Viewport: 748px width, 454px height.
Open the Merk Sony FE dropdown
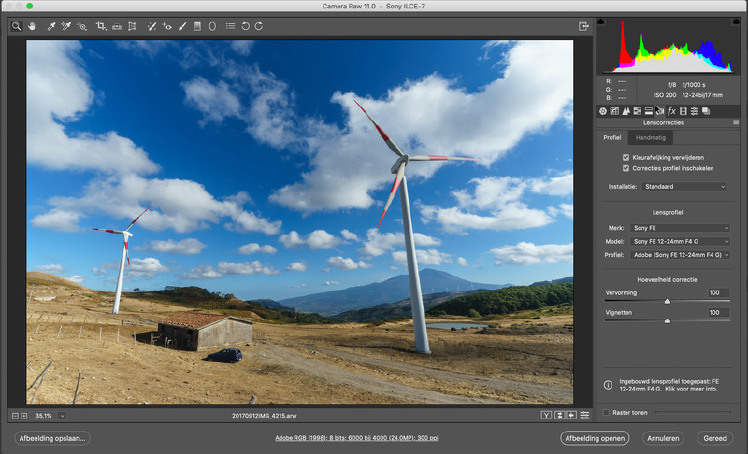pyautogui.click(x=680, y=228)
